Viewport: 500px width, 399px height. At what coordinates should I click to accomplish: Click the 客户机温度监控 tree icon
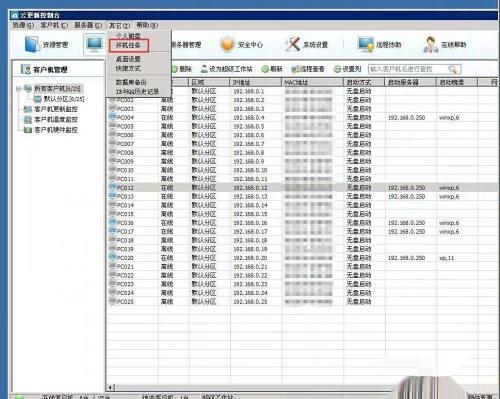[x=28, y=120]
